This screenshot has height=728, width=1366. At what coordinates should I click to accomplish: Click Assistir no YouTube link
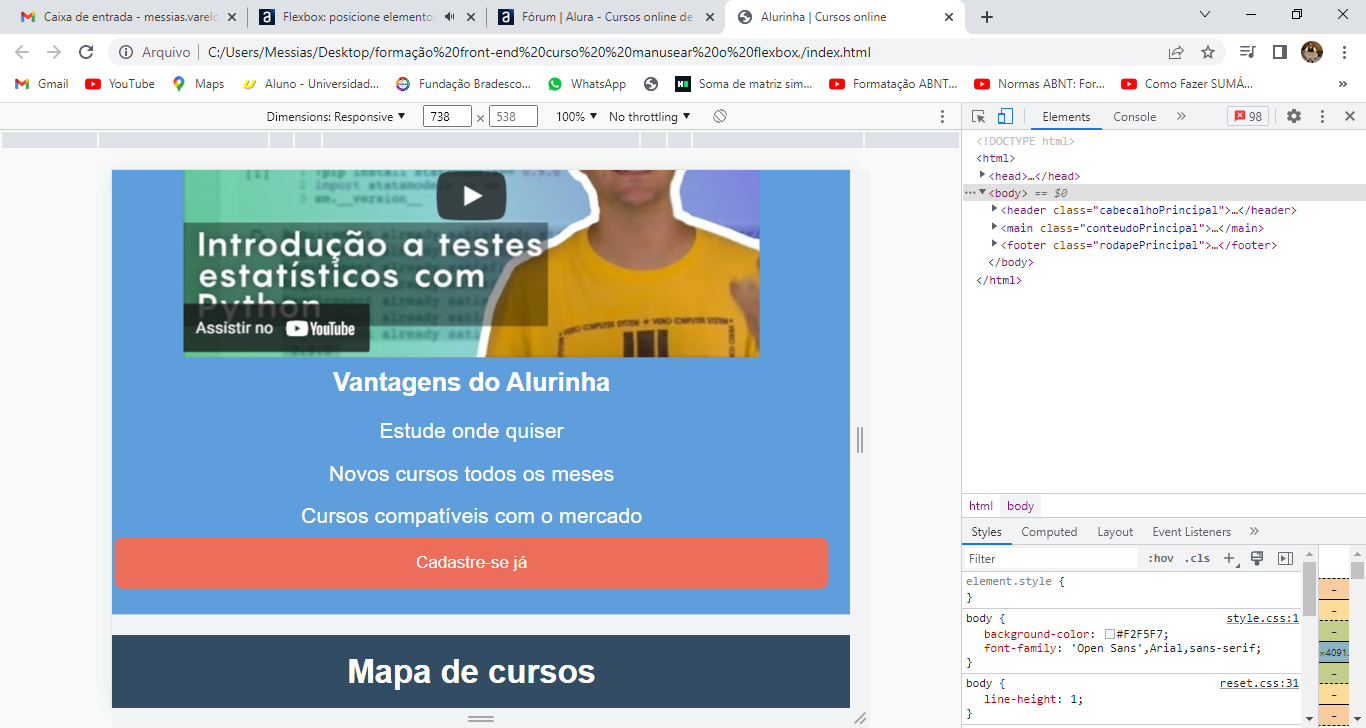tap(276, 328)
